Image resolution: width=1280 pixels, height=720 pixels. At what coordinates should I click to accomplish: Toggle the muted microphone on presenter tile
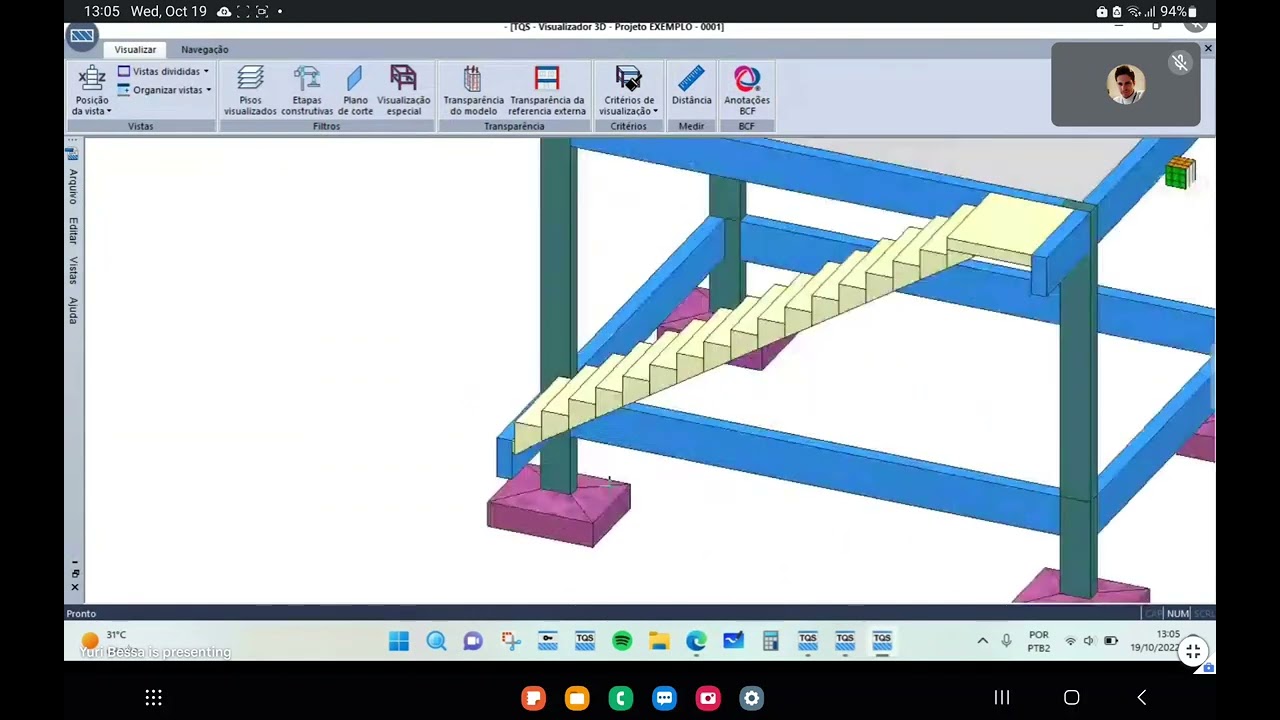pyautogui.click(x=1180, y=63)
